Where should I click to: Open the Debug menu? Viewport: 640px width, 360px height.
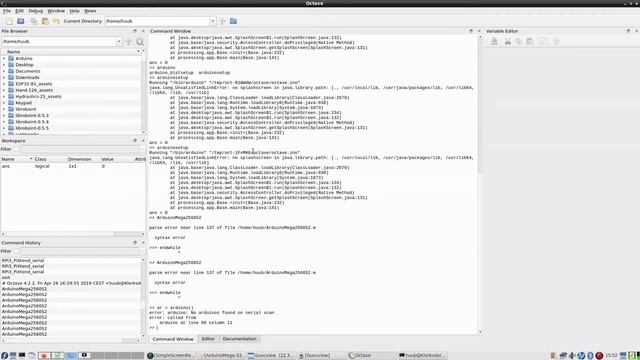[x=36, y=11]
